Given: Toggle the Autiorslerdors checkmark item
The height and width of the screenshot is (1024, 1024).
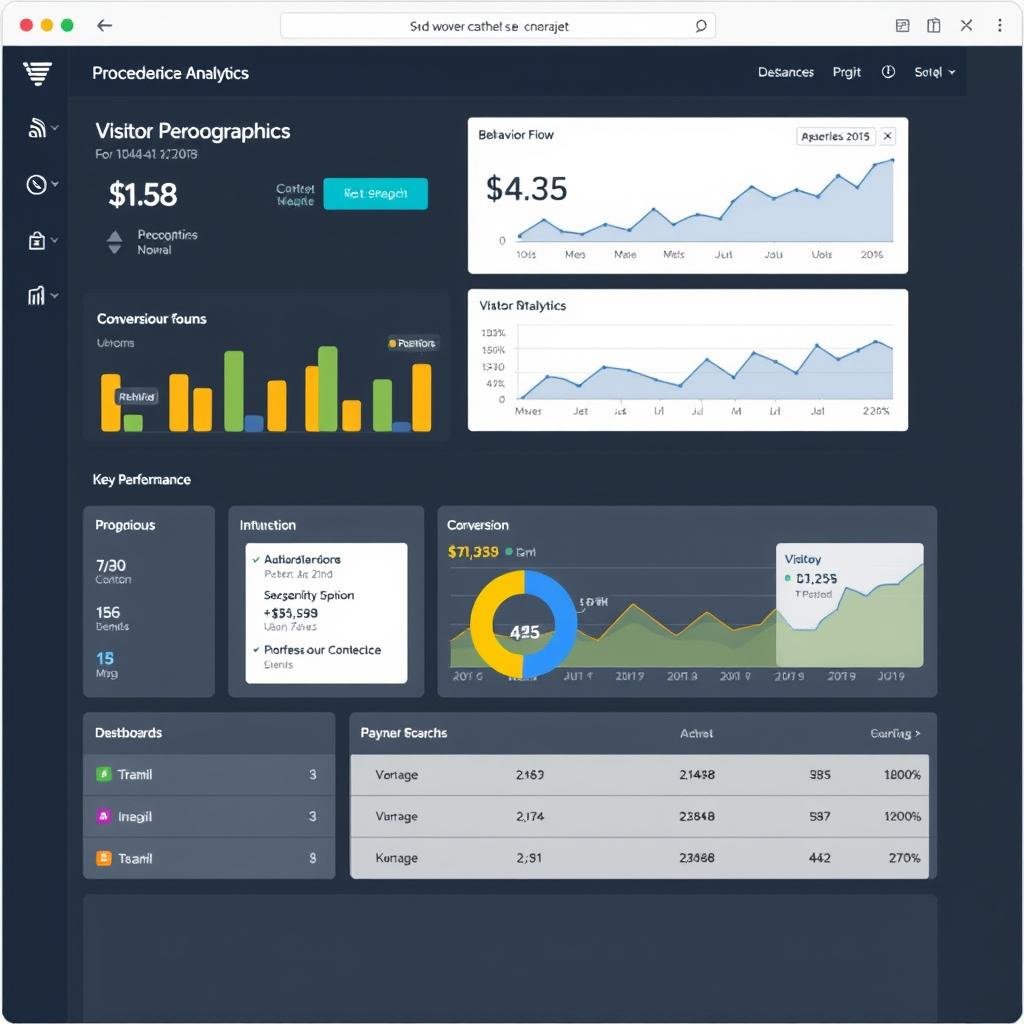Looking at the screenshot, I should coord(257,560).
